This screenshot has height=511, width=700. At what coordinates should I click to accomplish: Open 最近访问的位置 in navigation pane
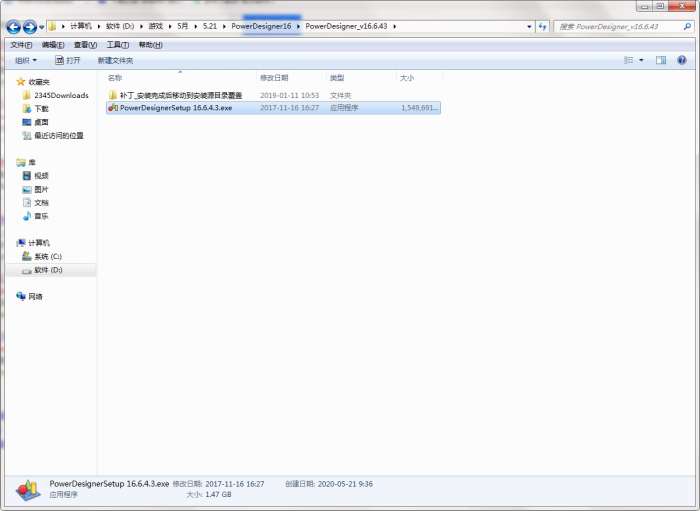click(59, 135)
